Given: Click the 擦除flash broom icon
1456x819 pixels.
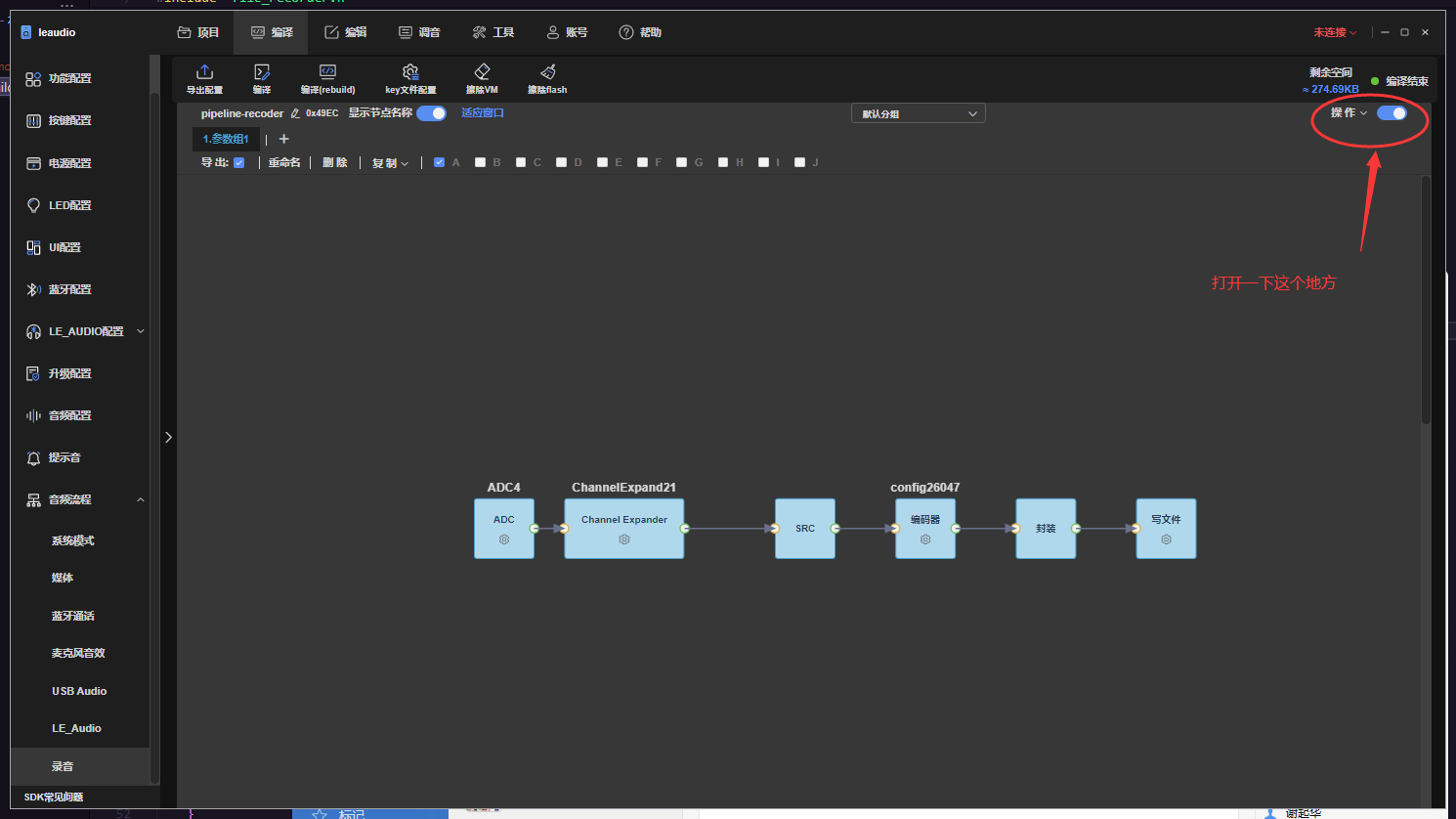Looking at the screenshot, I should tap(548, 72).
